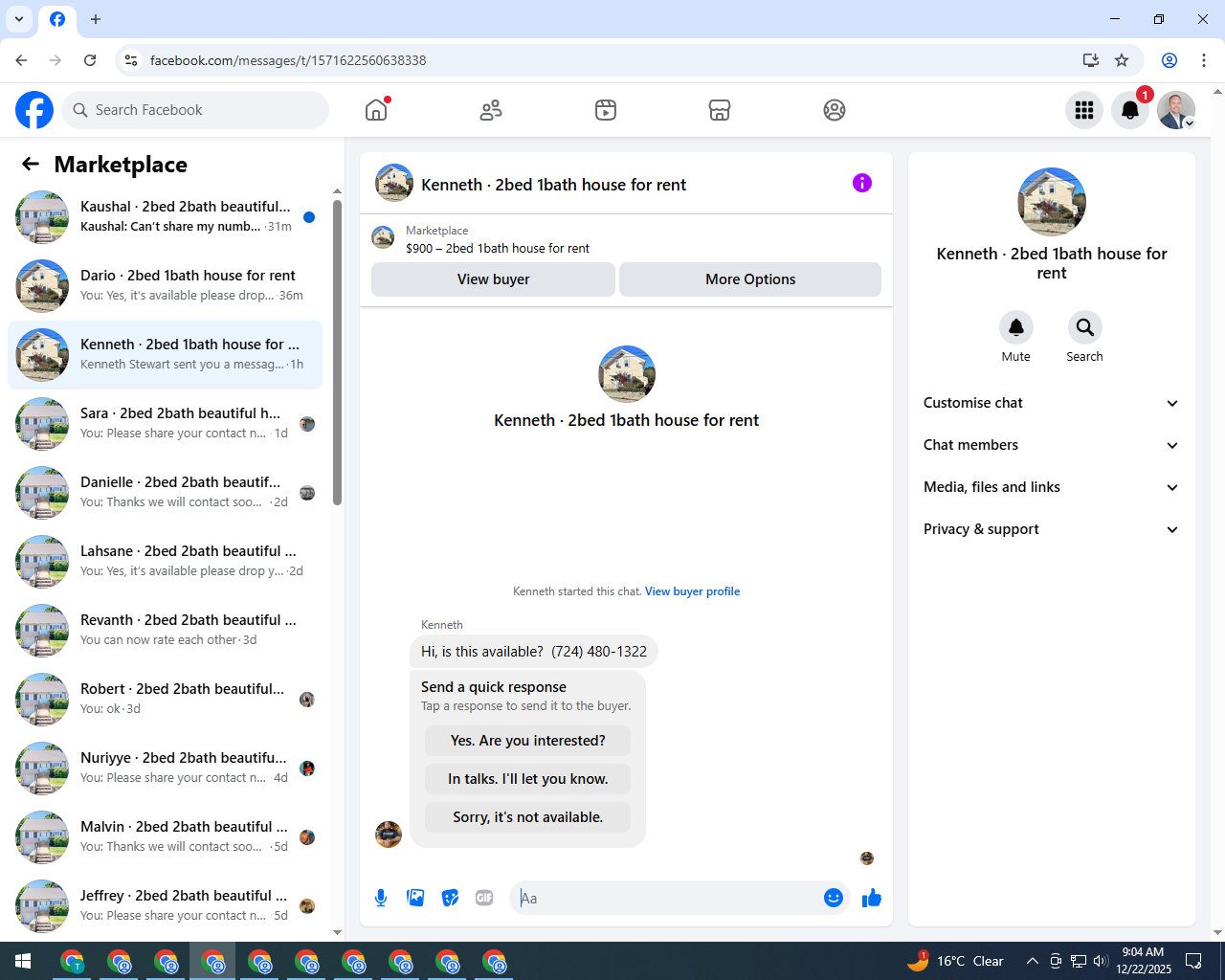Open the Dario conversation

165,286
